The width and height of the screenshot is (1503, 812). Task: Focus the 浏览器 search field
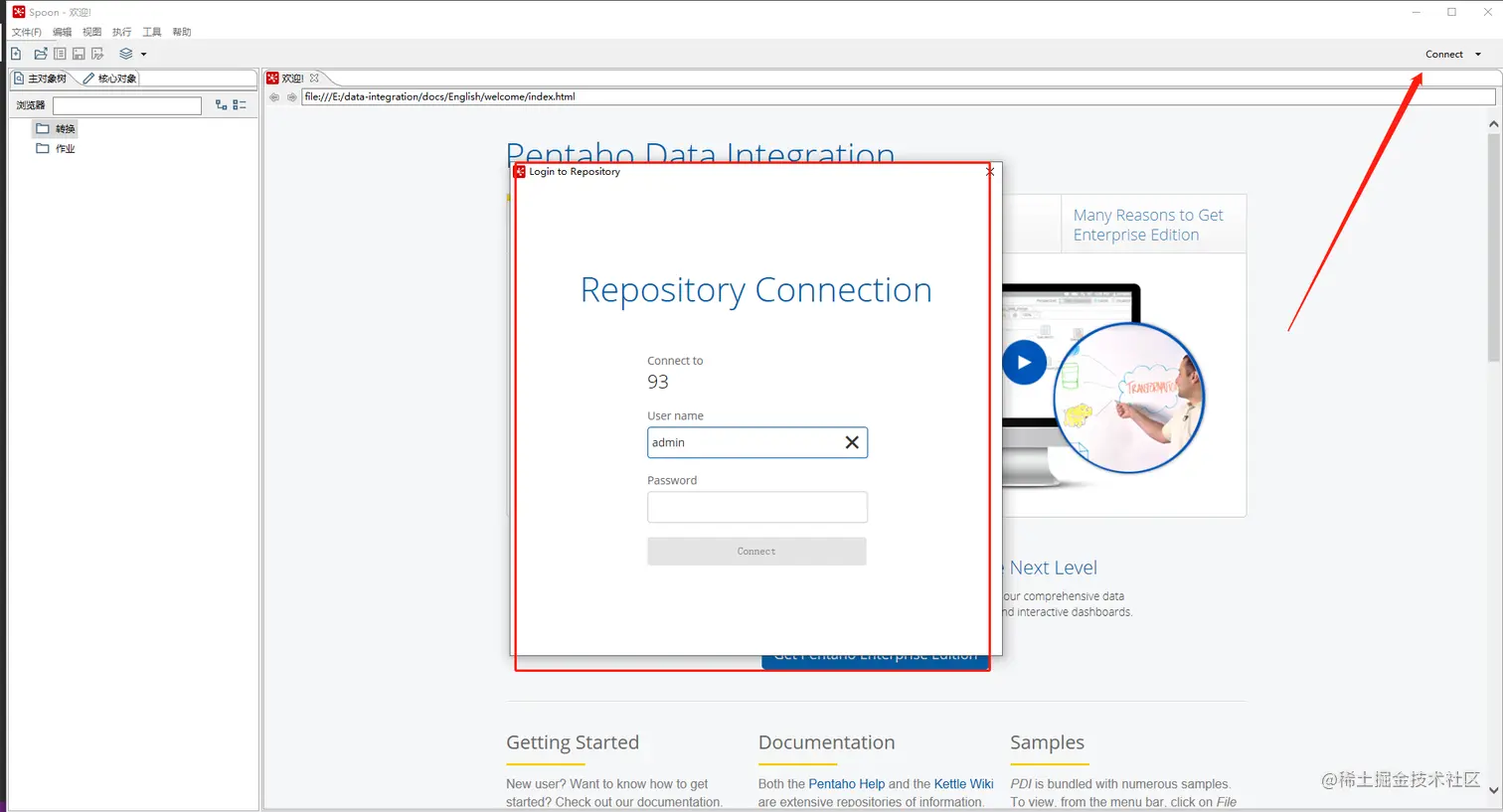click(x=127, y=105)
